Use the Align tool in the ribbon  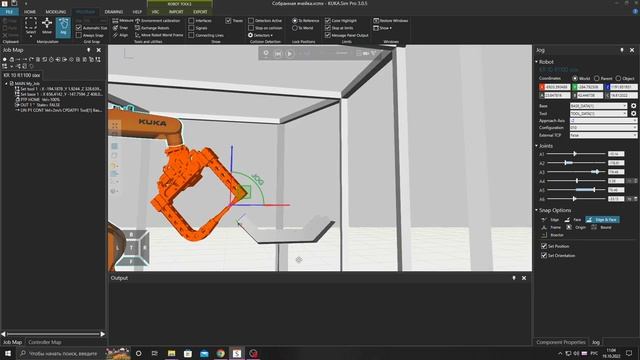(120, 35)
